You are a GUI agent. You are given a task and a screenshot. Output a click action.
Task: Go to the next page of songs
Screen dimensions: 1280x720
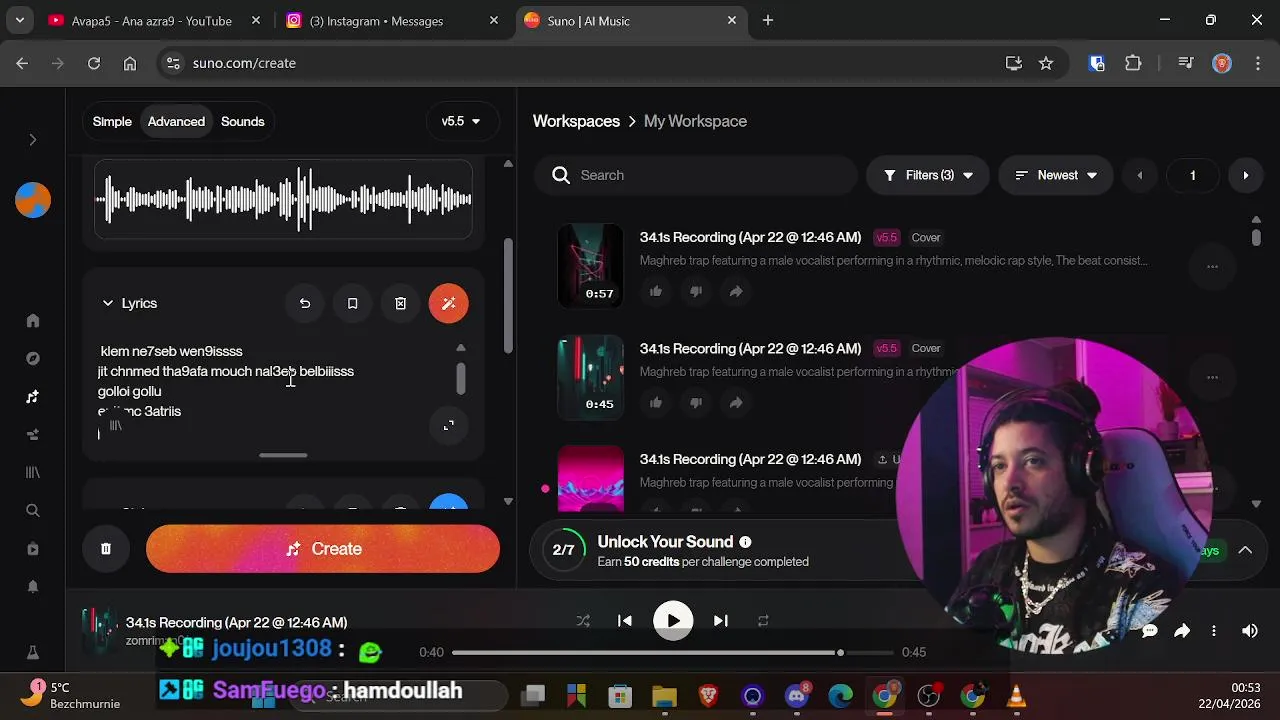coord(1245,175)
